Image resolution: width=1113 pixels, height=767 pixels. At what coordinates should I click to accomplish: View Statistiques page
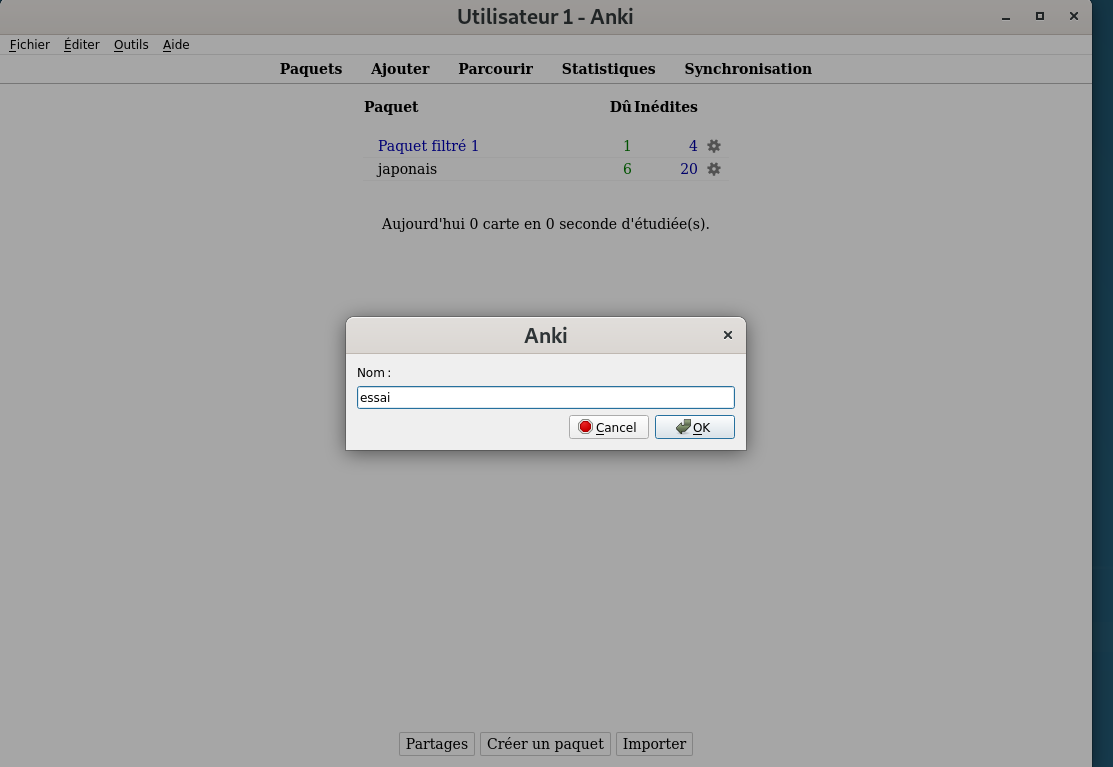[x=608, y=69]
